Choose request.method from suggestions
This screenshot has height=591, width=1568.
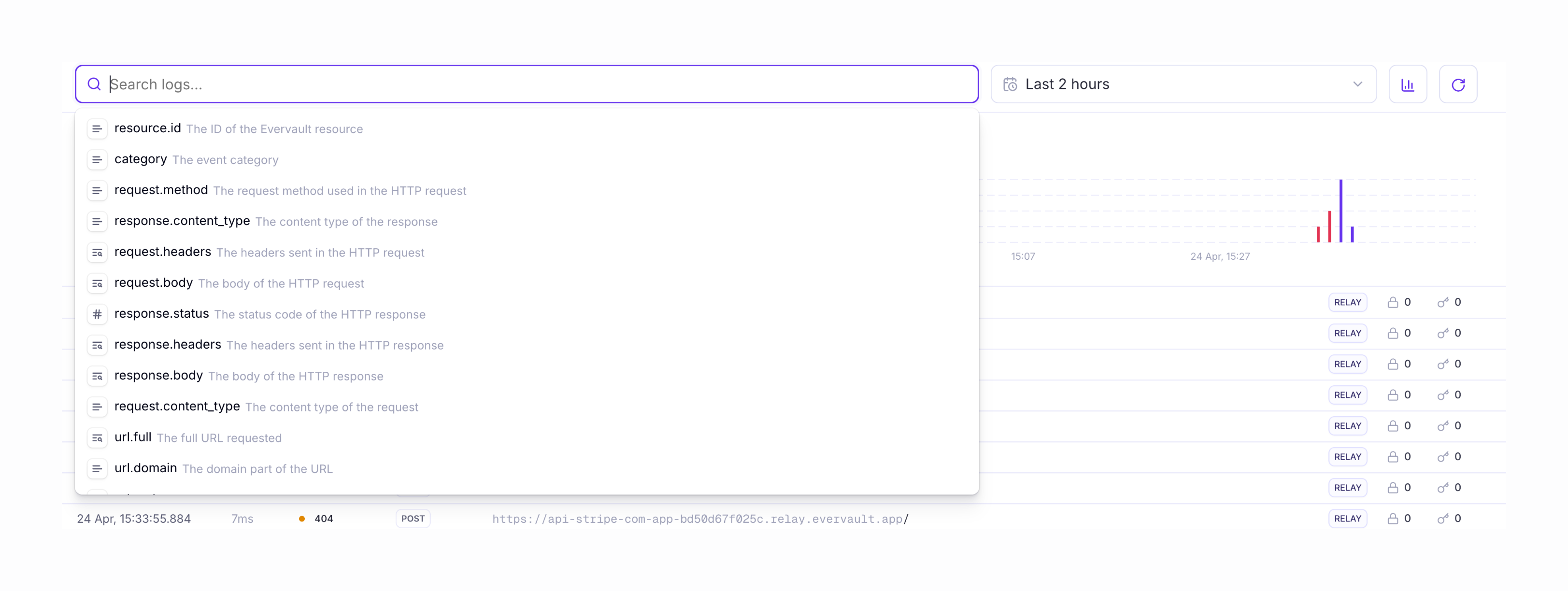[161, 191]
